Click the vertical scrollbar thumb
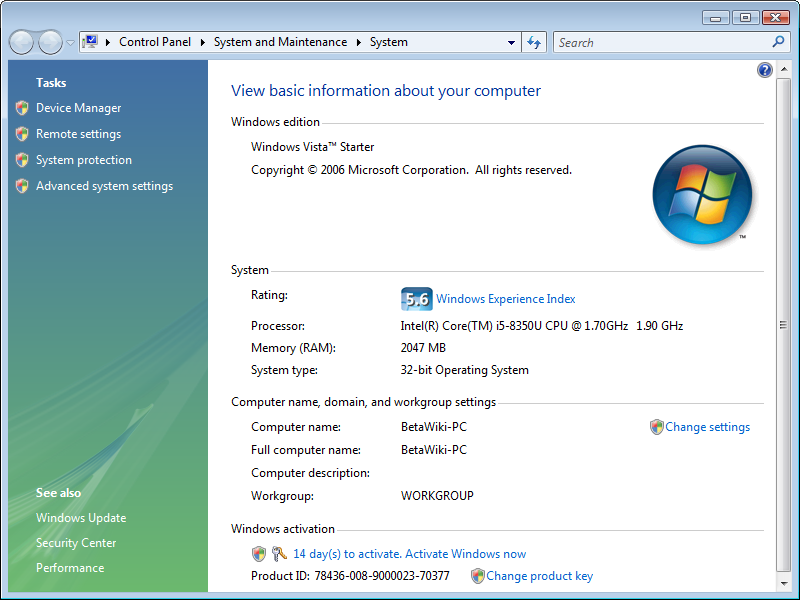Viewport: 800px width, 600px height. coord(784,325)
